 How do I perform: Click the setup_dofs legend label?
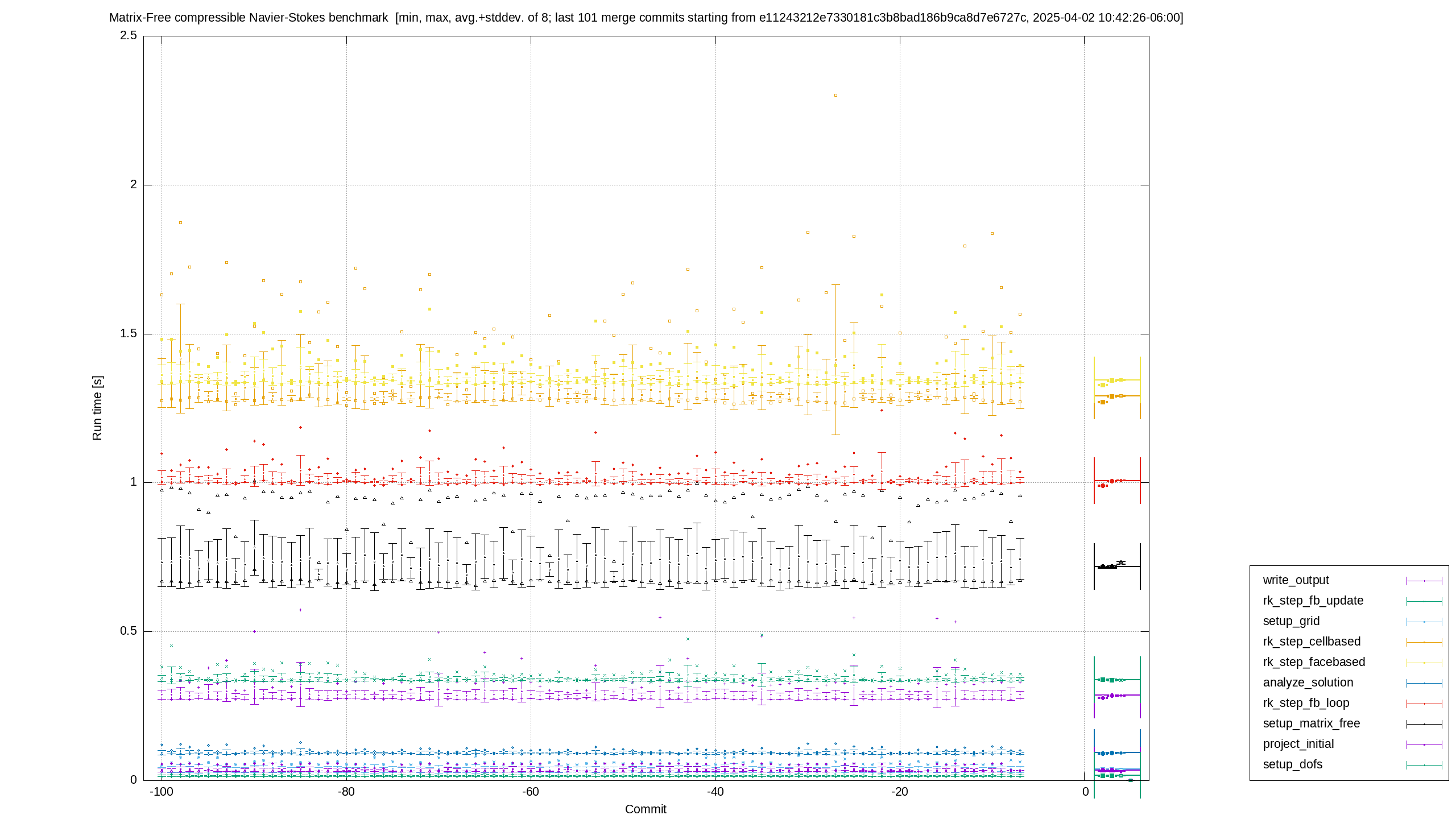click(x=1293, y=764)
